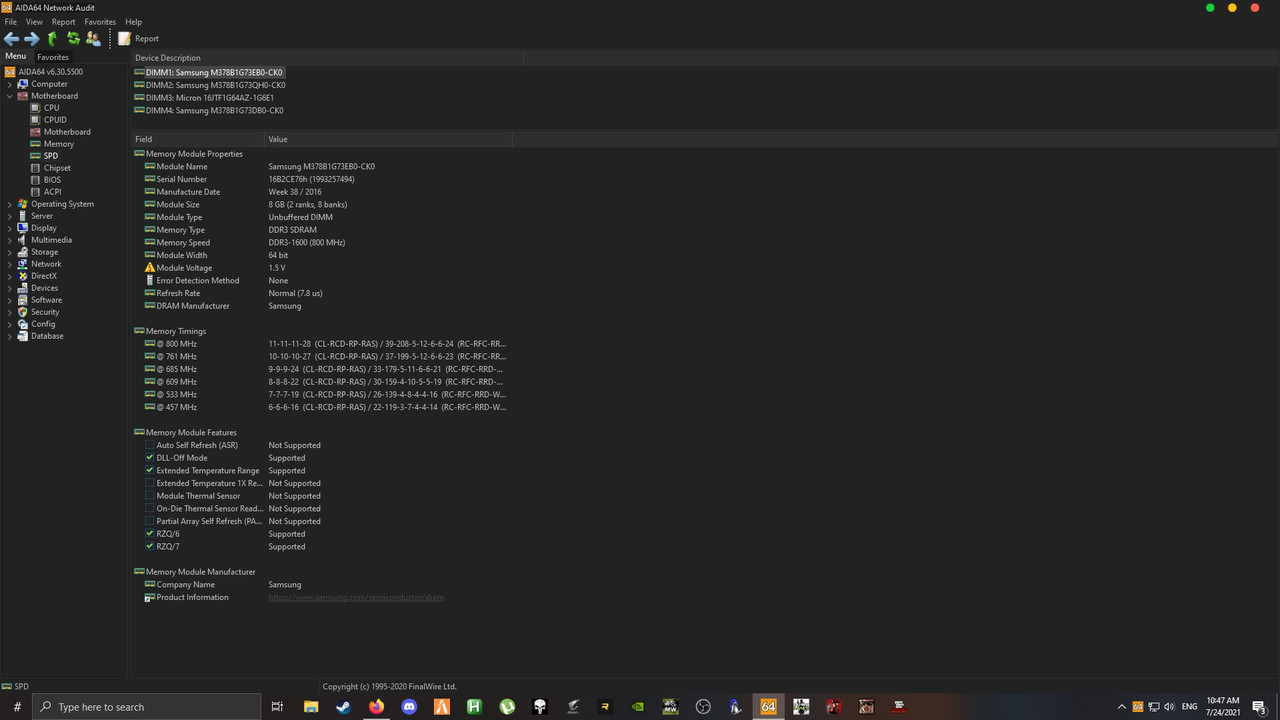The height and width of the screenshot is (720, 1280).
Task: Launch Firefox from the taskbar
Action: [376, 707]
